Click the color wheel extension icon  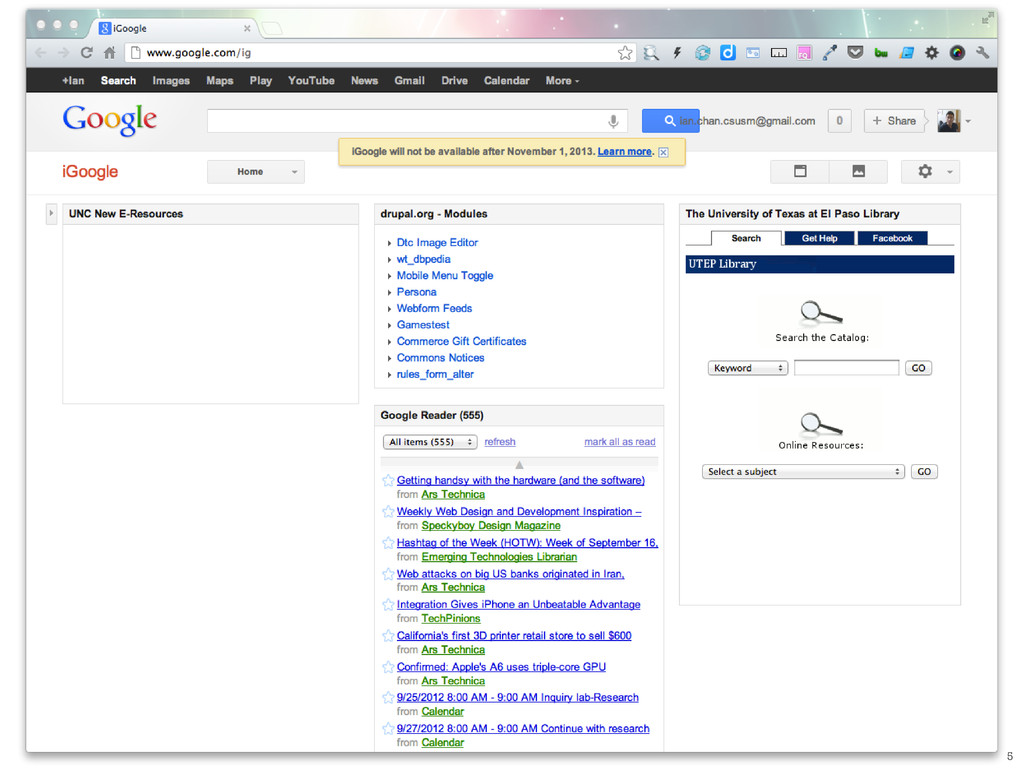point(957,53)
